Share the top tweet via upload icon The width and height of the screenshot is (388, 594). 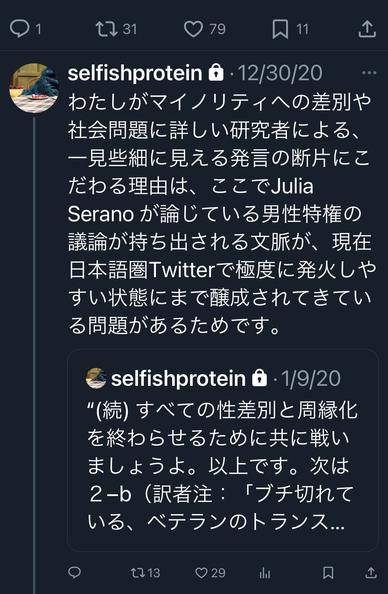tap(367, 30)
